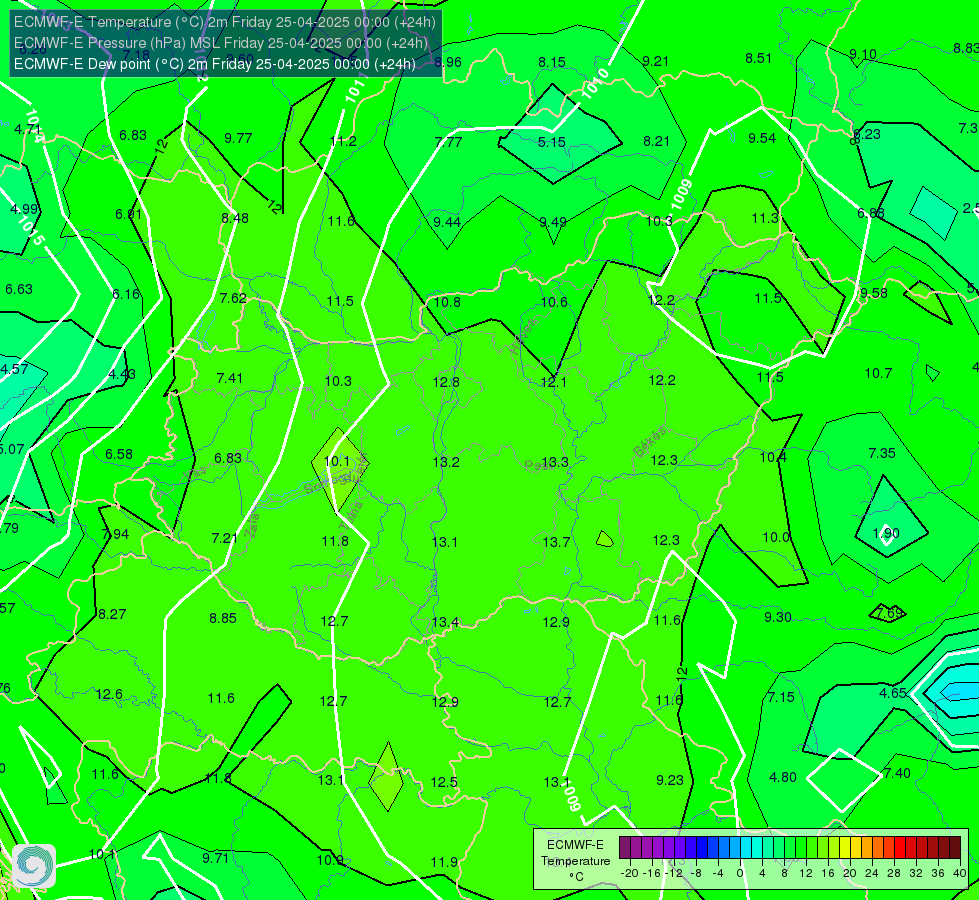Select the ECMWF-E Temperature 2m layer title

[x=225, y=22]
